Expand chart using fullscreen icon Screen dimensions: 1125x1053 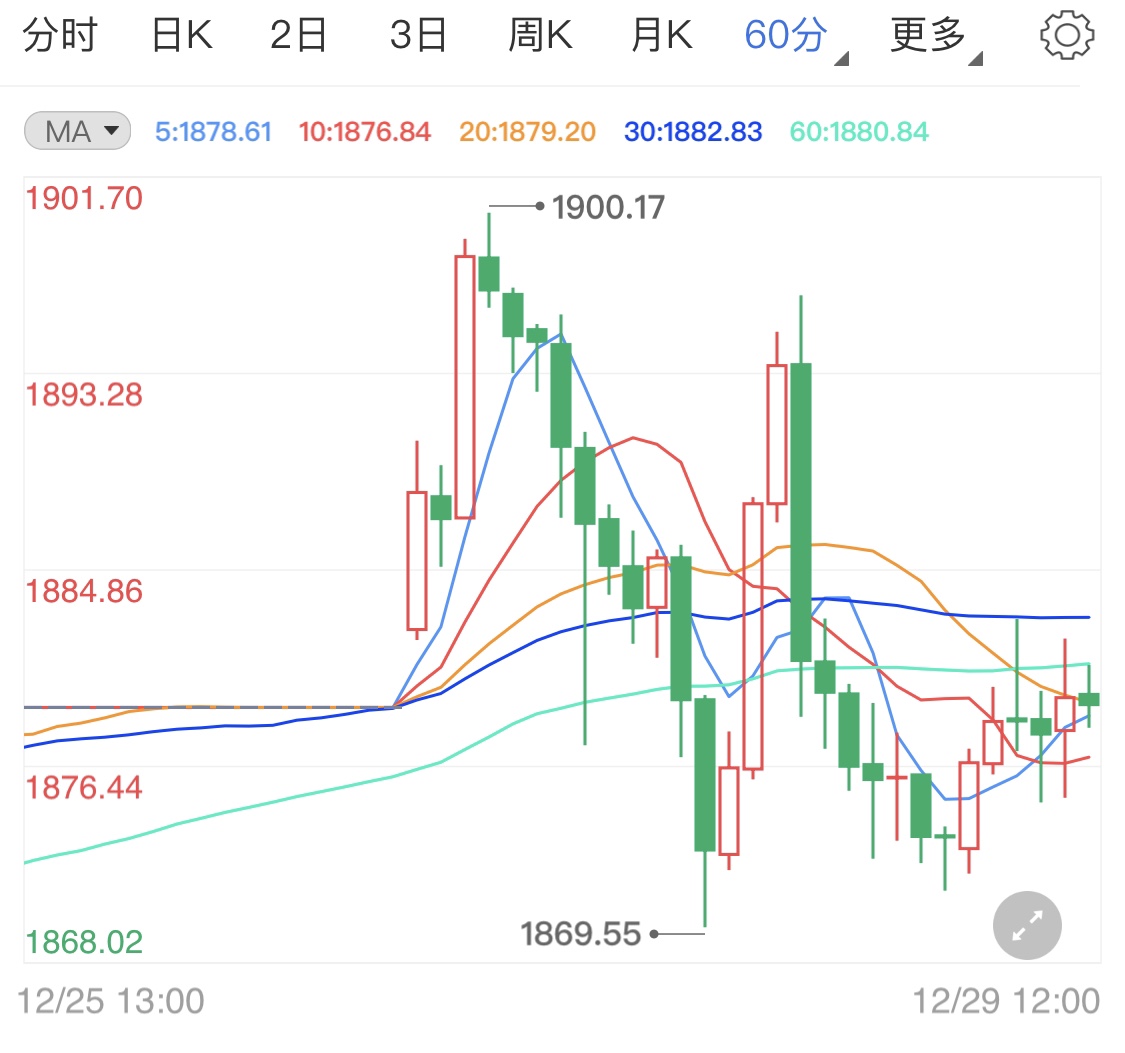pos(1027,925)
